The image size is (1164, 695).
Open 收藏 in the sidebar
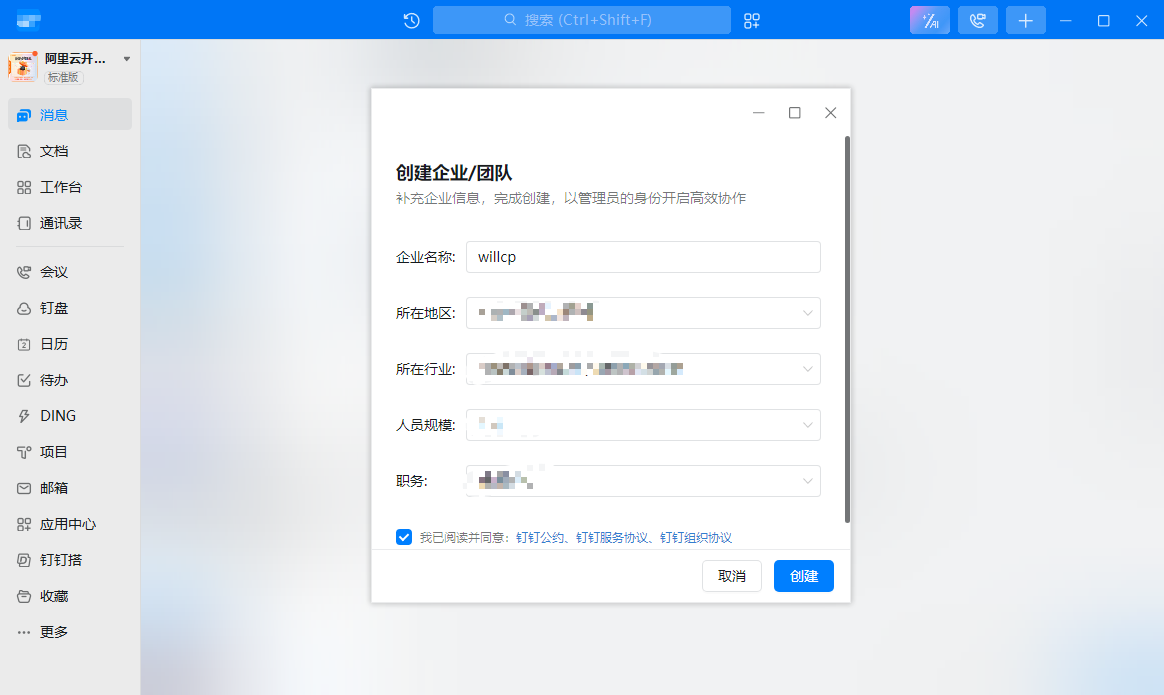[x=70, y=596]
